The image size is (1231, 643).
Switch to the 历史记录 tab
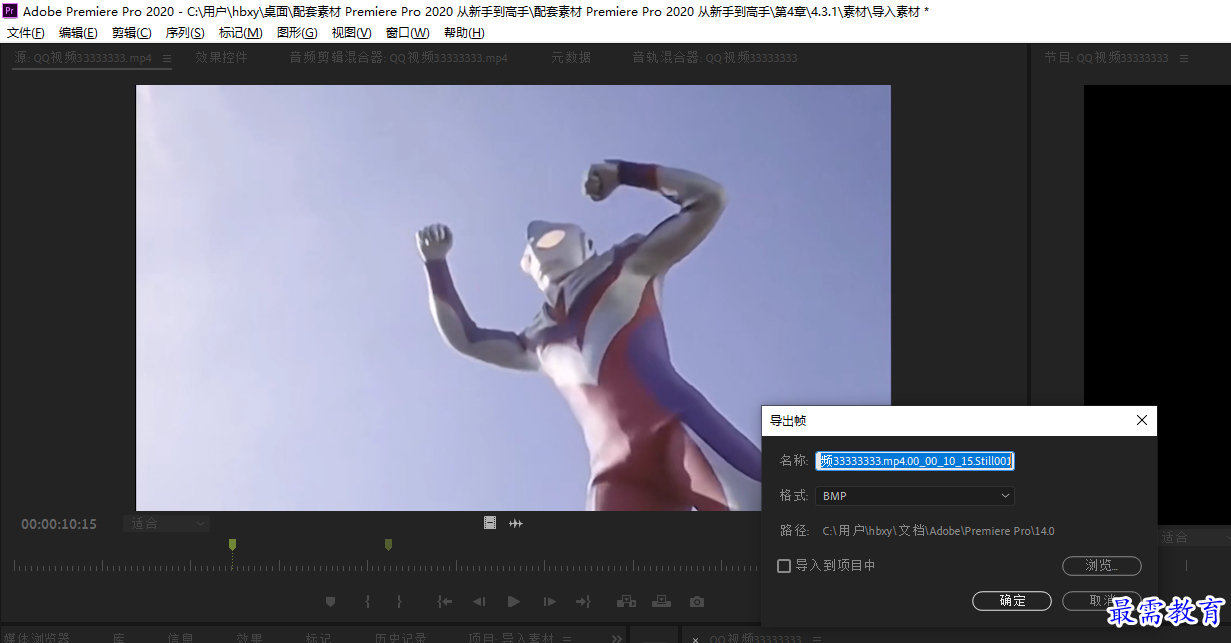coord(400,638)
